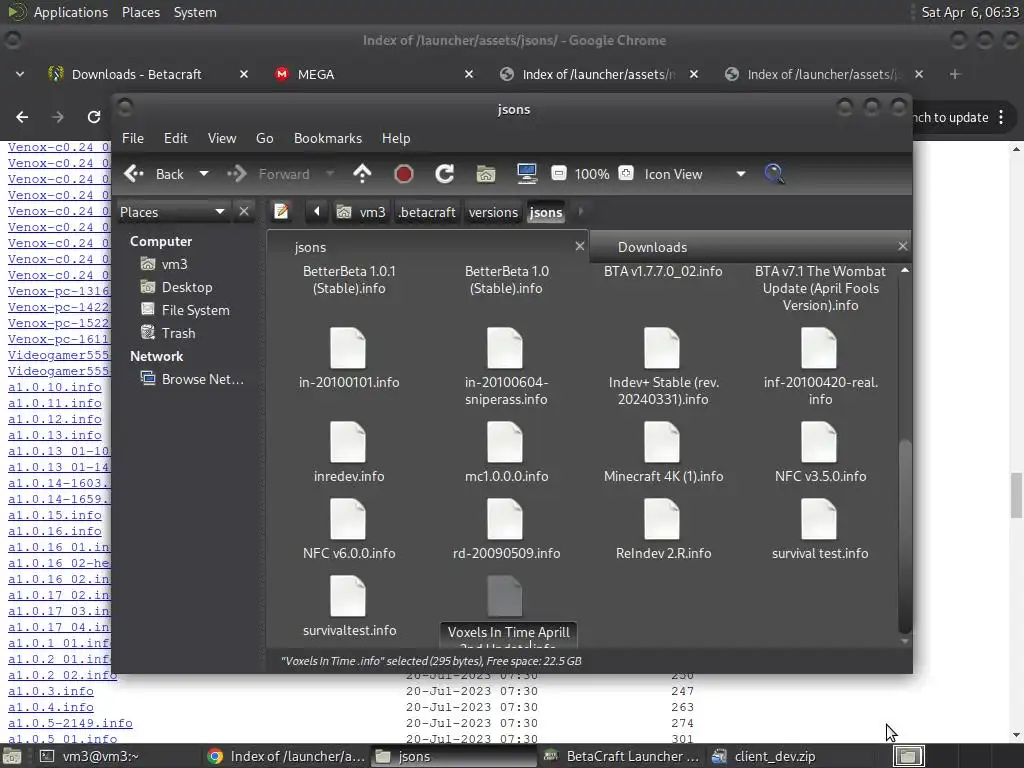Go up to parent folder icon
This screenshot has height=768, width=1024.
(x=362, y=174)
